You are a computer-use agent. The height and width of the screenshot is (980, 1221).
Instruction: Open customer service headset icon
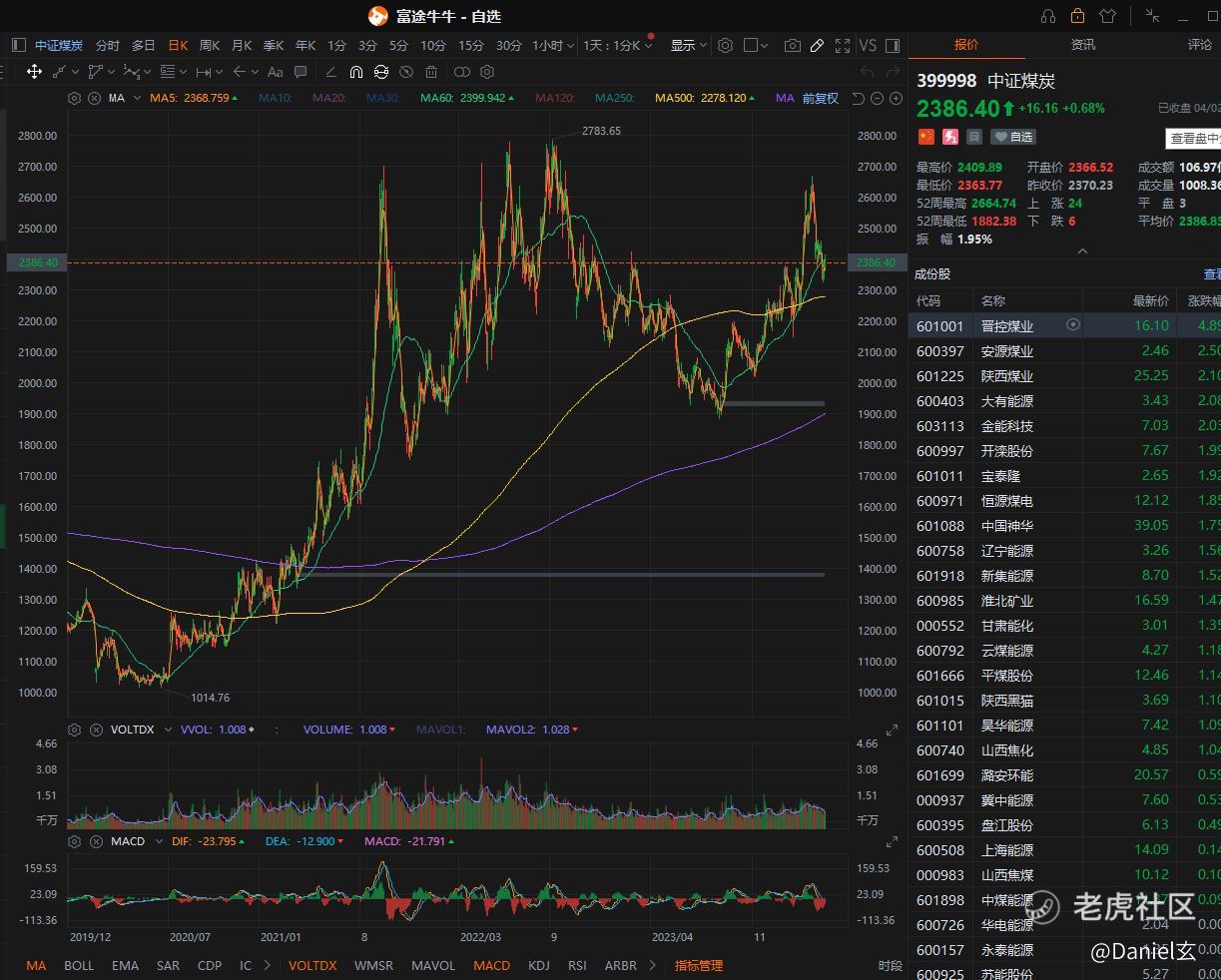tap(1048, 16)
